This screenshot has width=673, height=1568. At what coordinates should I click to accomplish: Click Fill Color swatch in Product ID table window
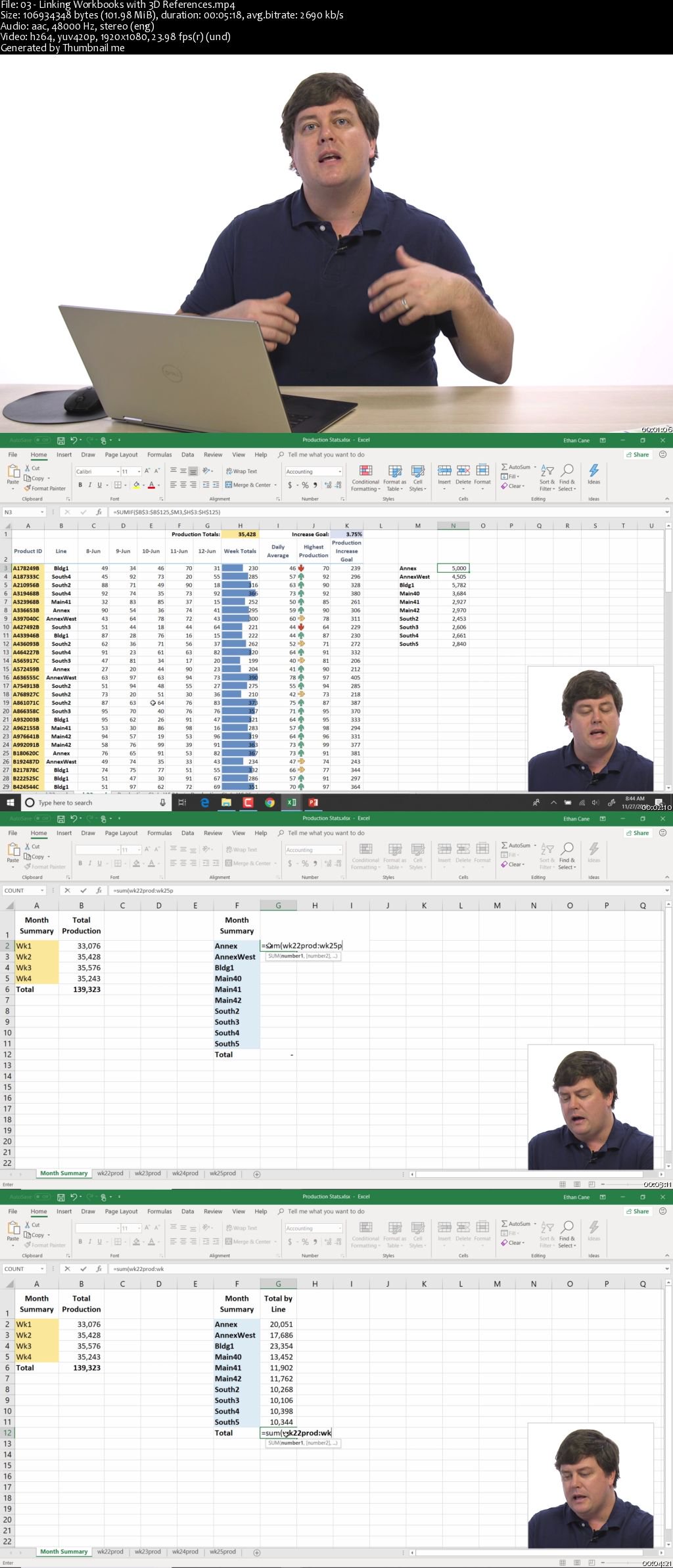click(x=137, y=485)
